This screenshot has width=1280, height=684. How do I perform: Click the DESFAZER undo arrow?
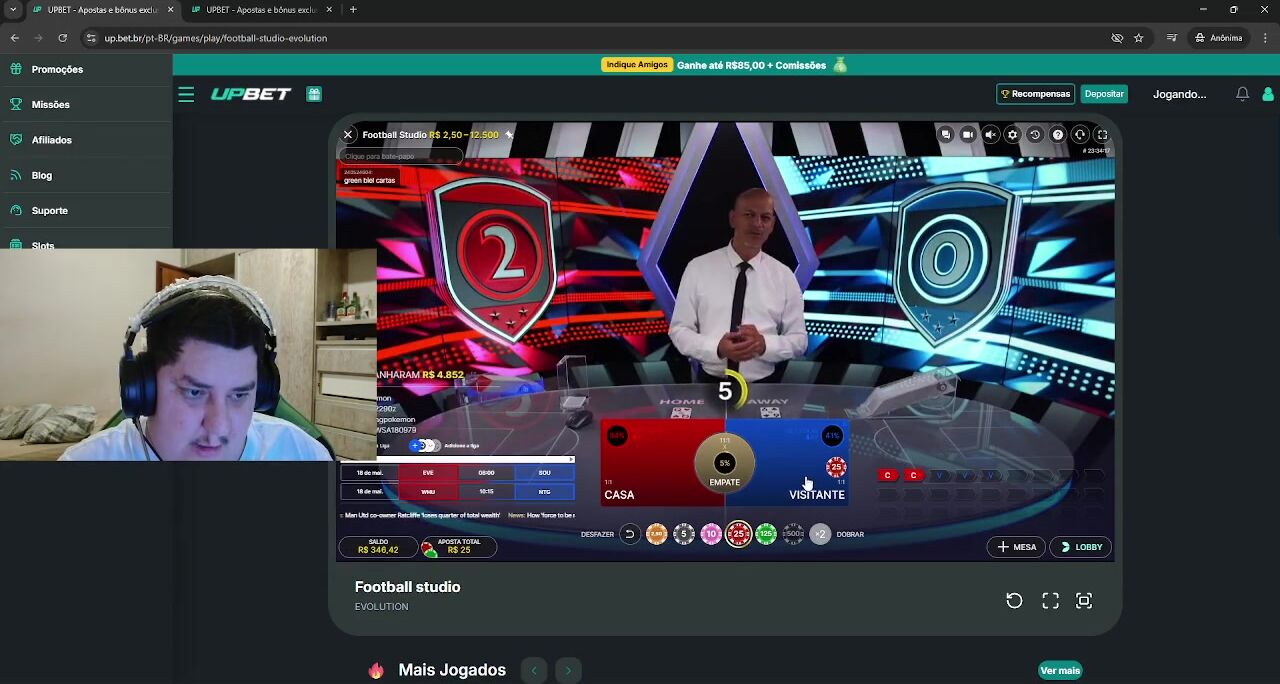[629, 534]
